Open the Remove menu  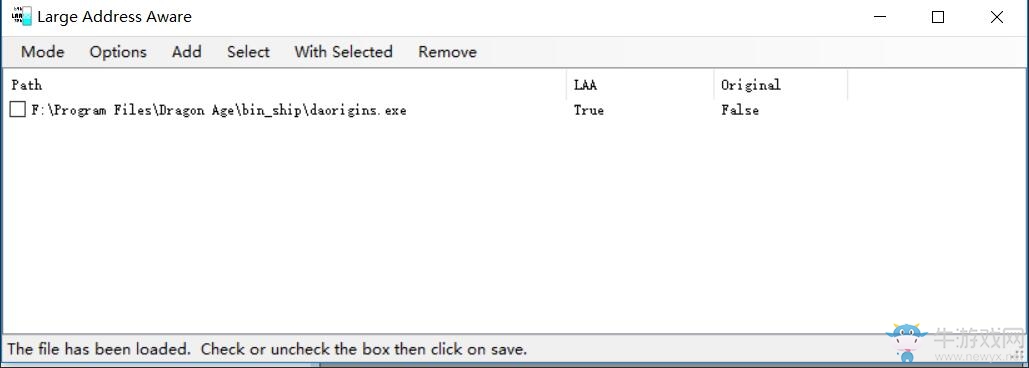pyautogui.click(x=448, y=52)
